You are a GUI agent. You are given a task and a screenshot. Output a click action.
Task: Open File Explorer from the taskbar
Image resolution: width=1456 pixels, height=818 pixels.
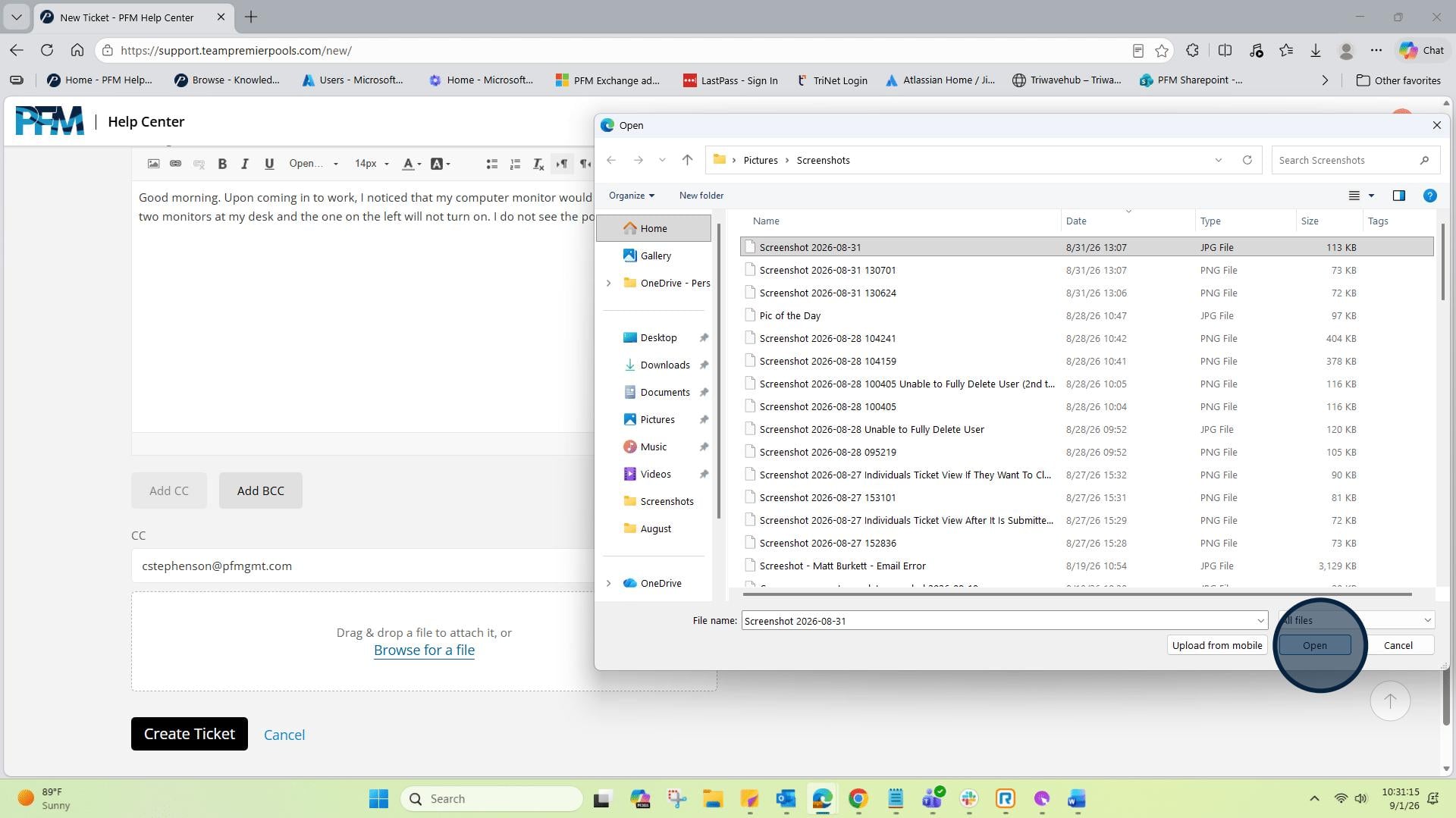tap(712, 798)
